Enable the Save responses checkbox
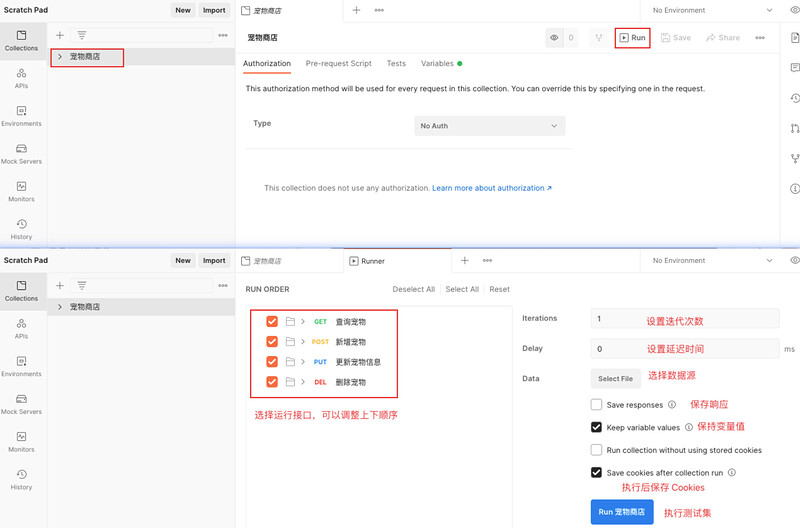 [597, 405]
